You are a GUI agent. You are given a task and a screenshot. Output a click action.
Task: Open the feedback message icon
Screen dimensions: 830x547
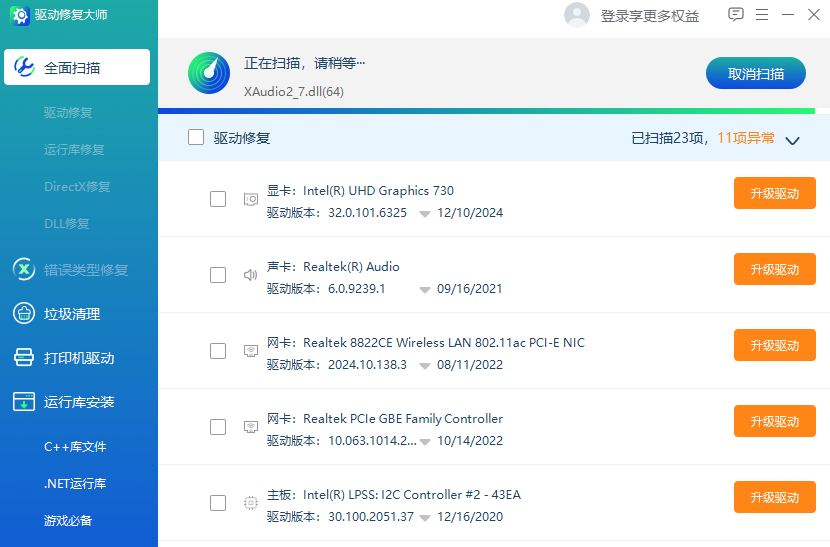[x=736, y=14]
